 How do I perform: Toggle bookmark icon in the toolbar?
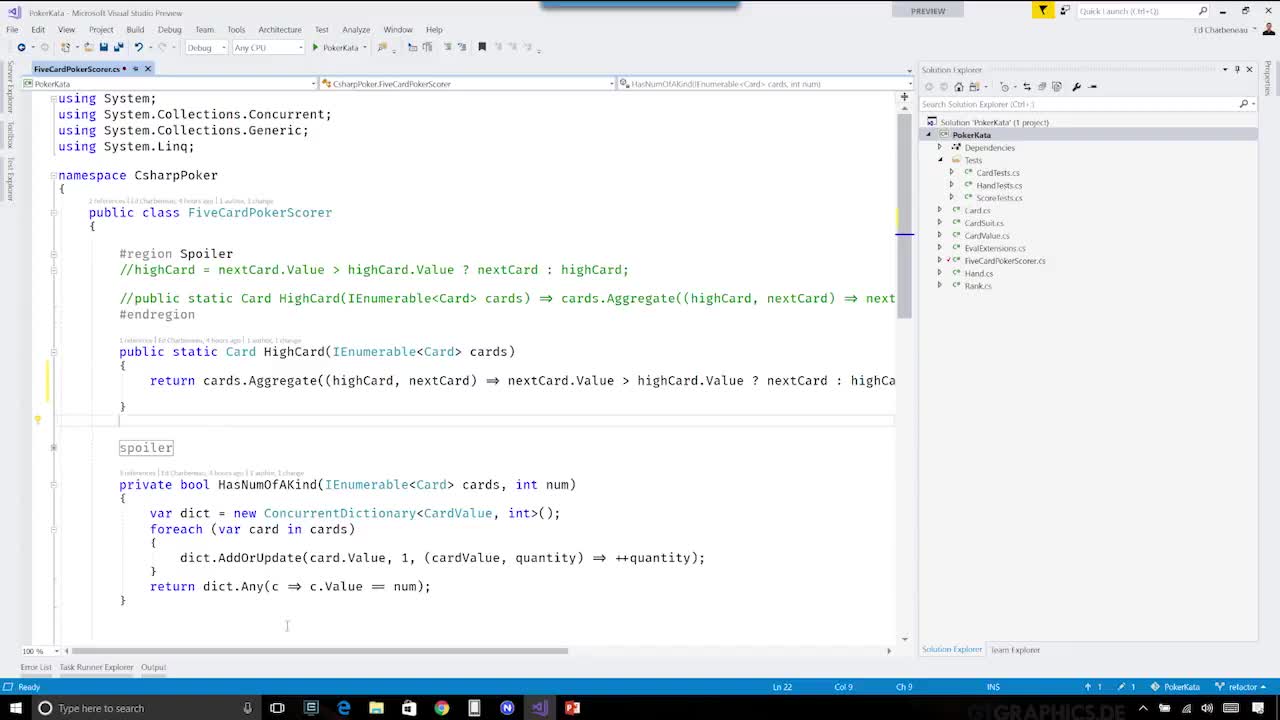[x=481, y=47]
